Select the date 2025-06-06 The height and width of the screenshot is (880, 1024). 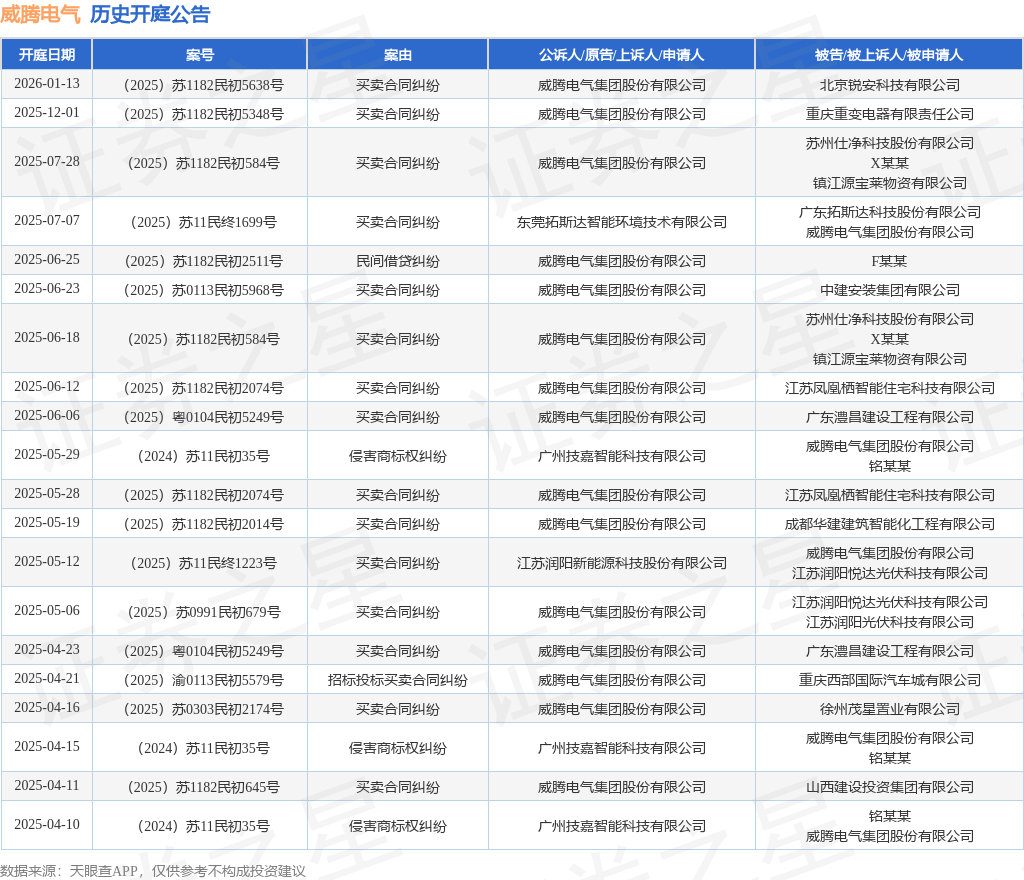click(x=47, y=415)
